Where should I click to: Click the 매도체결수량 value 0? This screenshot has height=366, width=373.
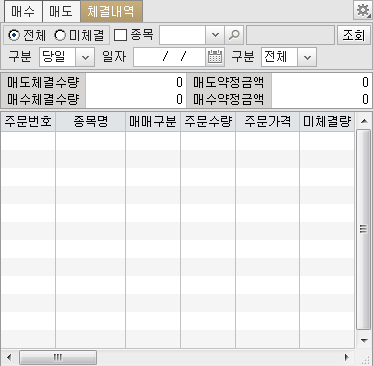(179, 82)
